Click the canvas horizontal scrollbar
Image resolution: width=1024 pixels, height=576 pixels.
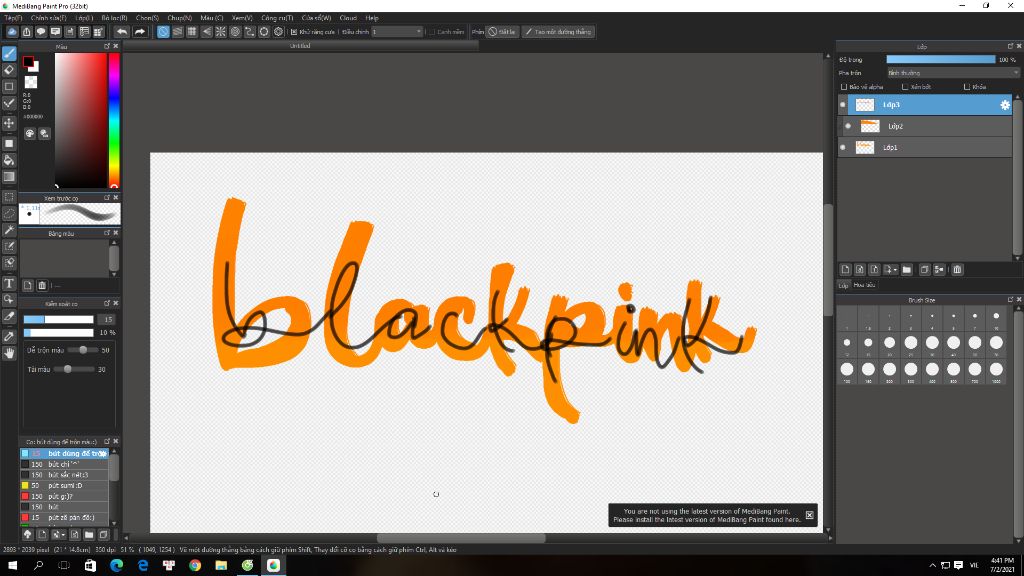(x=461, y=538)
